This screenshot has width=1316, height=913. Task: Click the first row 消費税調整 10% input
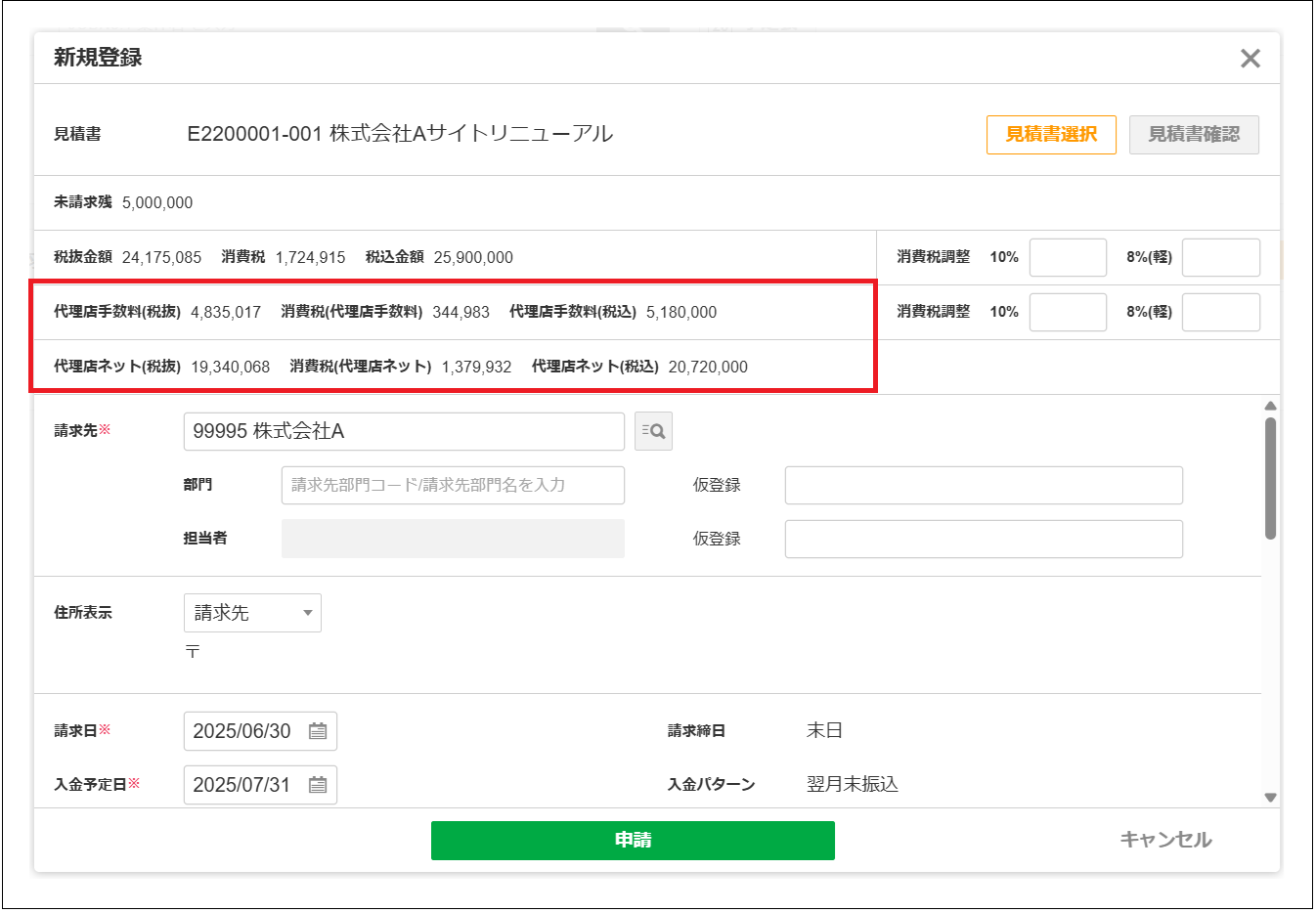1068,257
